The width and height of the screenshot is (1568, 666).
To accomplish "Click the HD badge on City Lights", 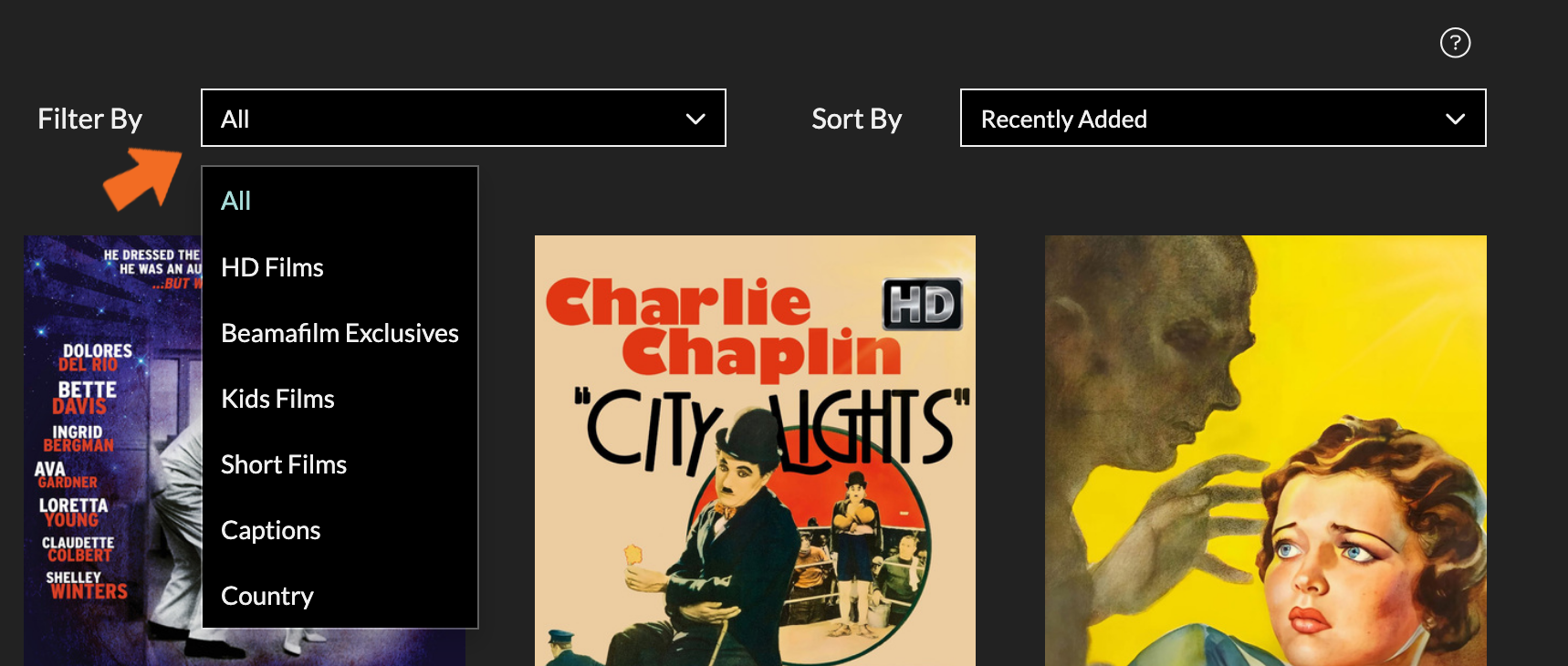I will click(922, 304).
